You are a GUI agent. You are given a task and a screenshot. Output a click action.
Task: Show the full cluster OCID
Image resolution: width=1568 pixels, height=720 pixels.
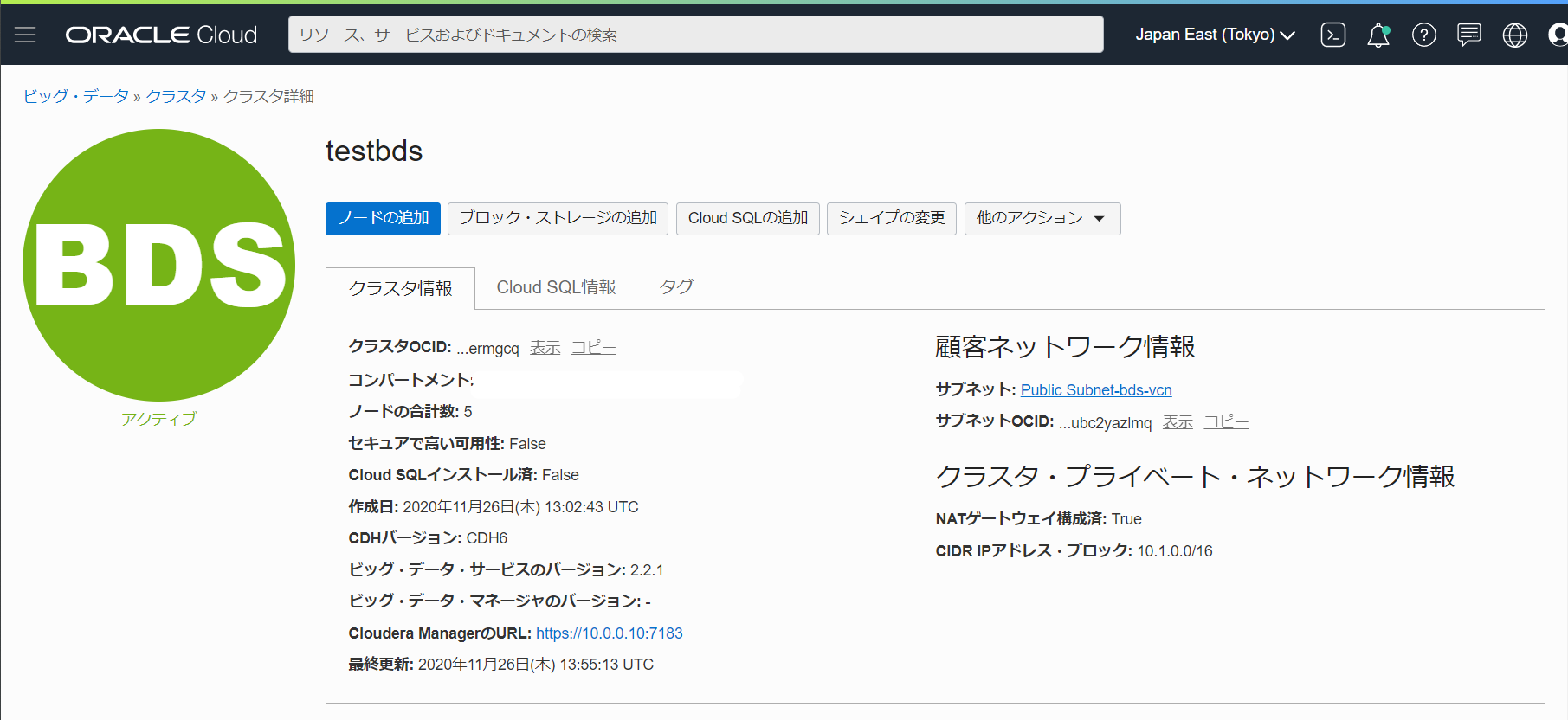pyautogui.click(x=545, y=348)
